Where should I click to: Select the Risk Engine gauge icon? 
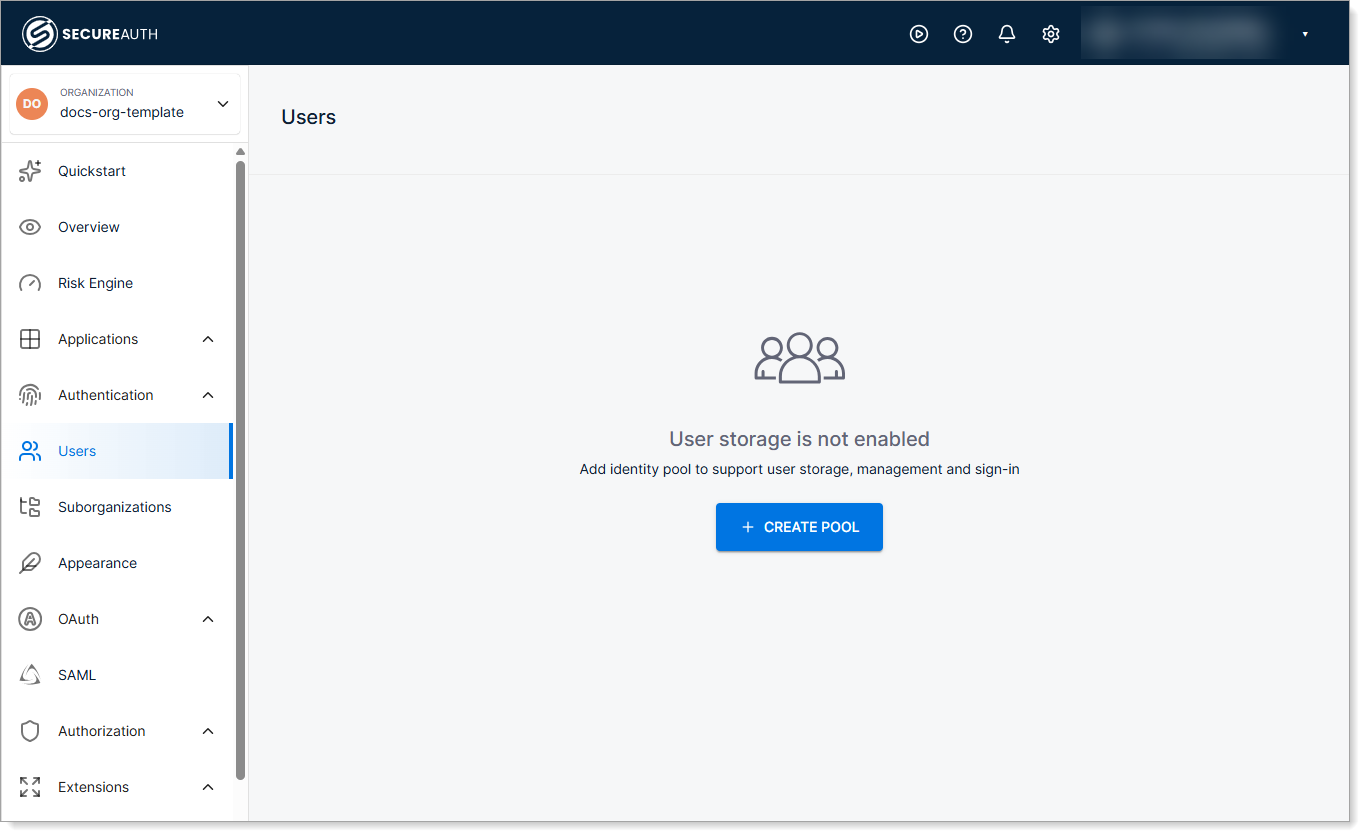29,282
